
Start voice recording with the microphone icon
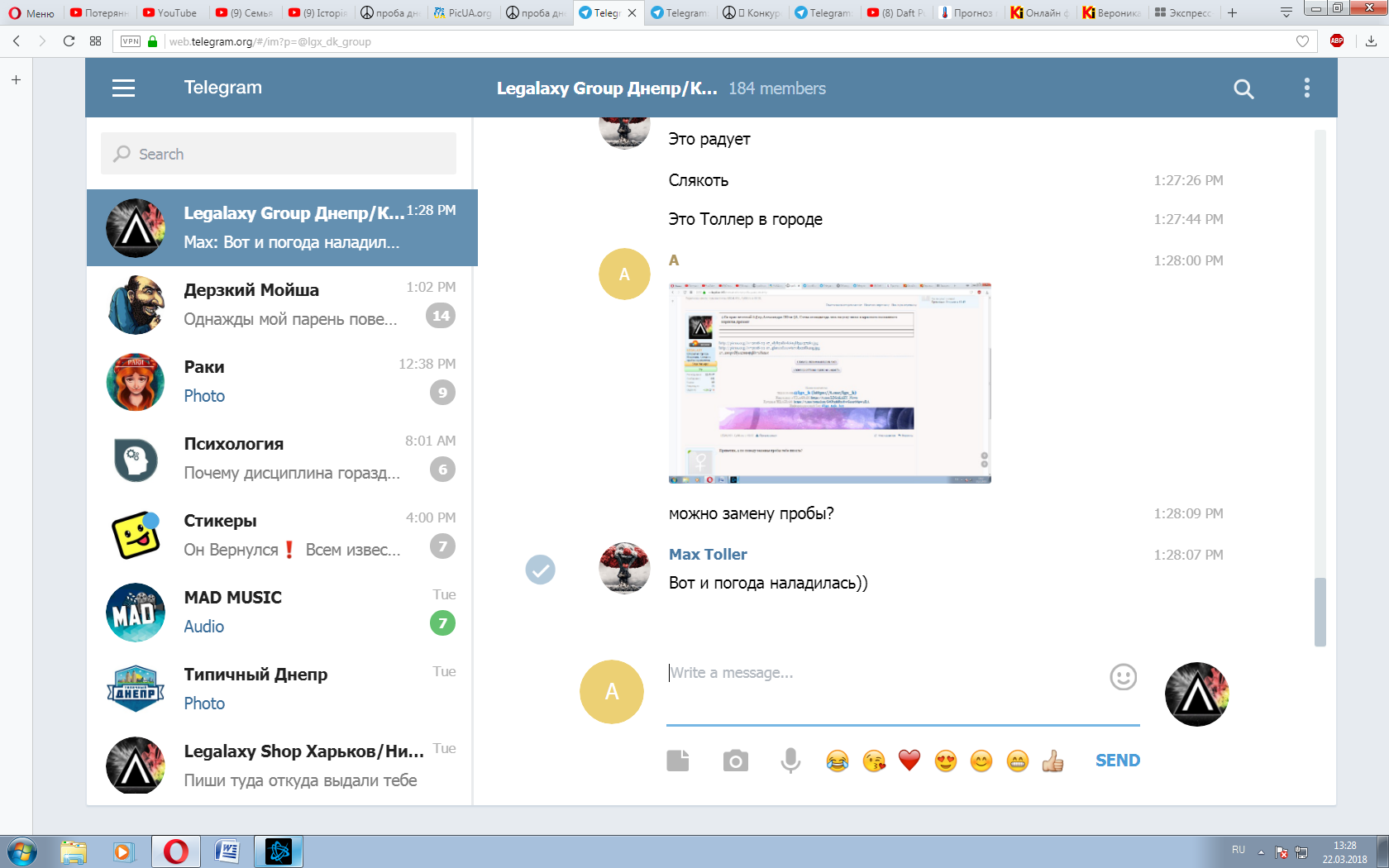click(790, 761)
